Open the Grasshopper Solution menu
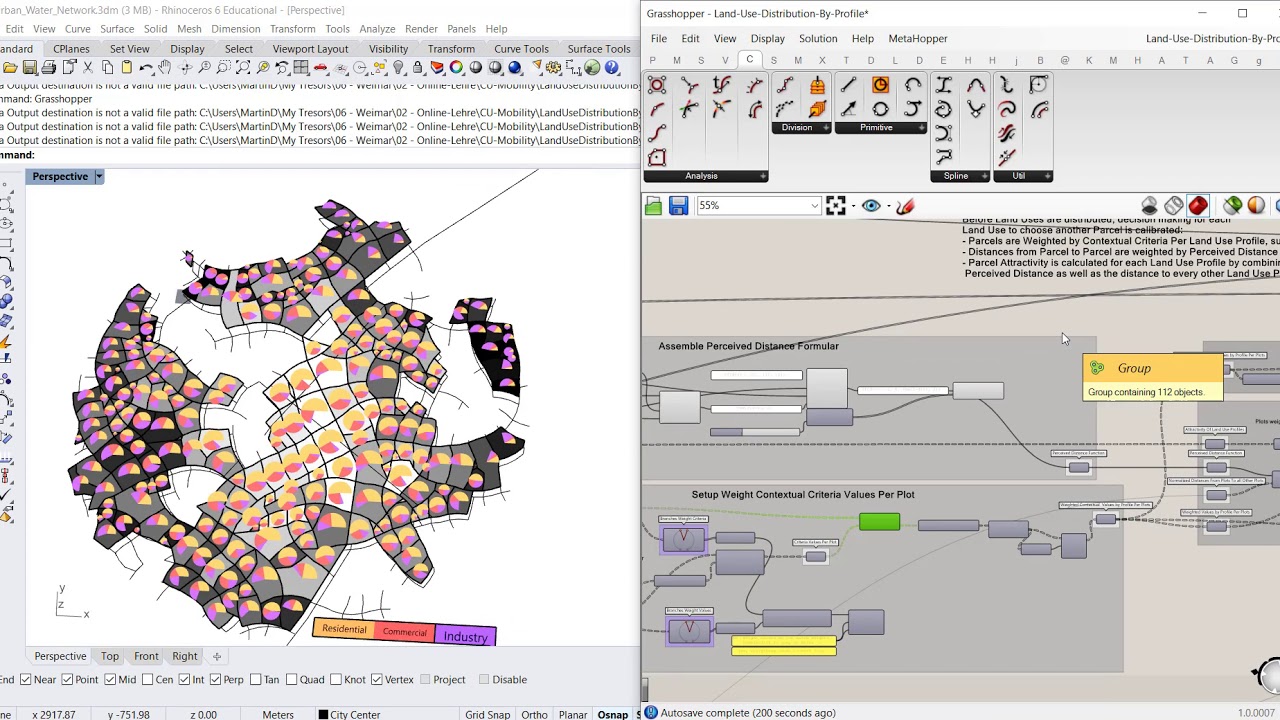The width and height of the screenshot is (1280, 720). 817,39
